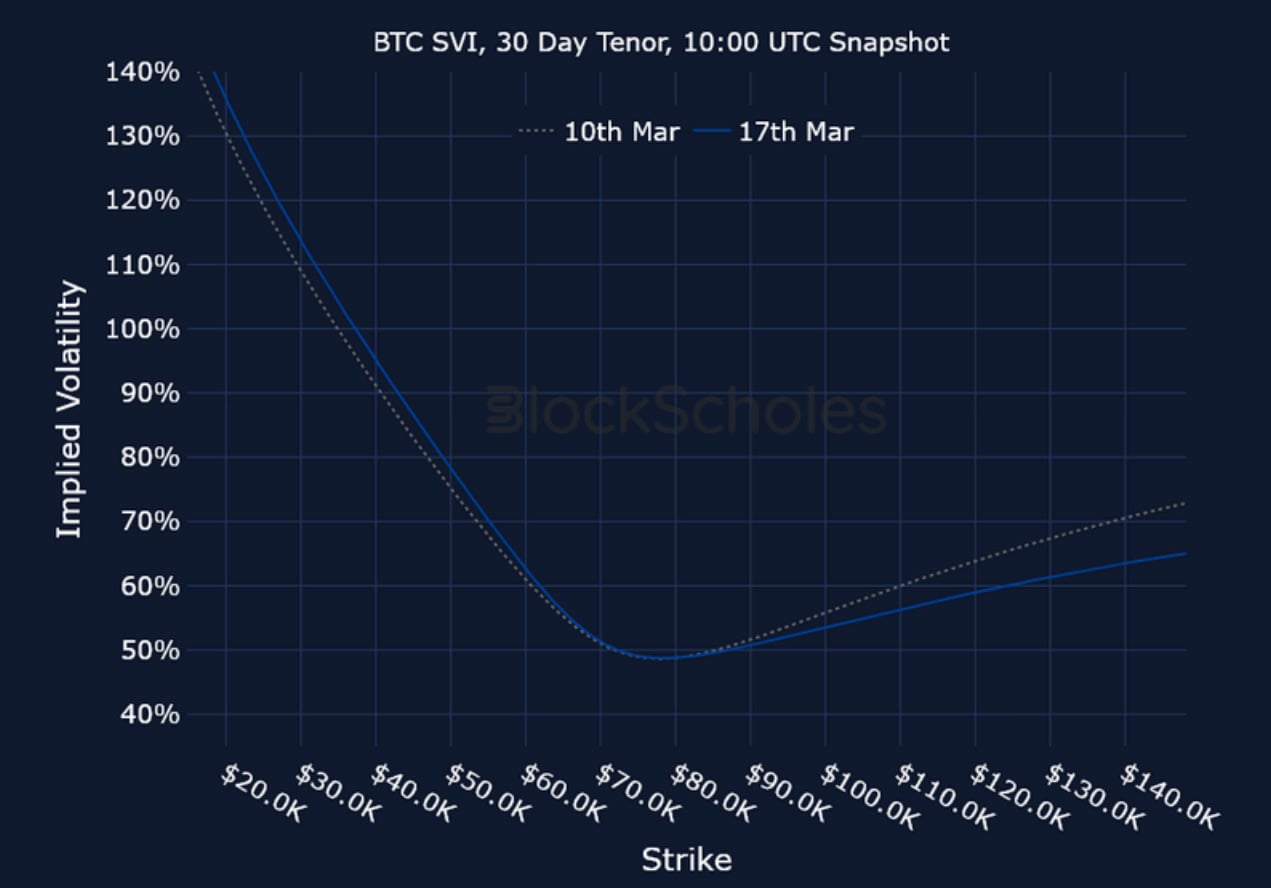The image size is (1271, 888).
Task: Click the 40% y-axis tick label
Action: (x=150, y=715)
